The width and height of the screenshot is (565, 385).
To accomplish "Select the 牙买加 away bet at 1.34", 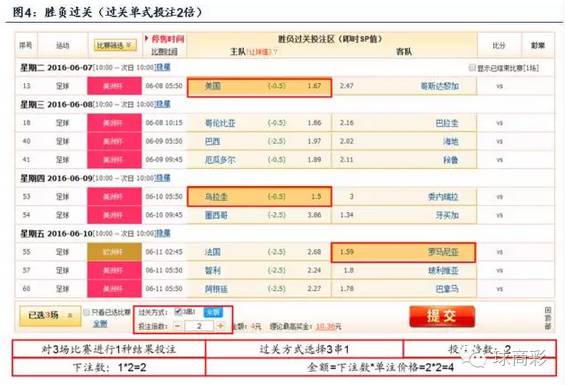I will coord(404,215).
